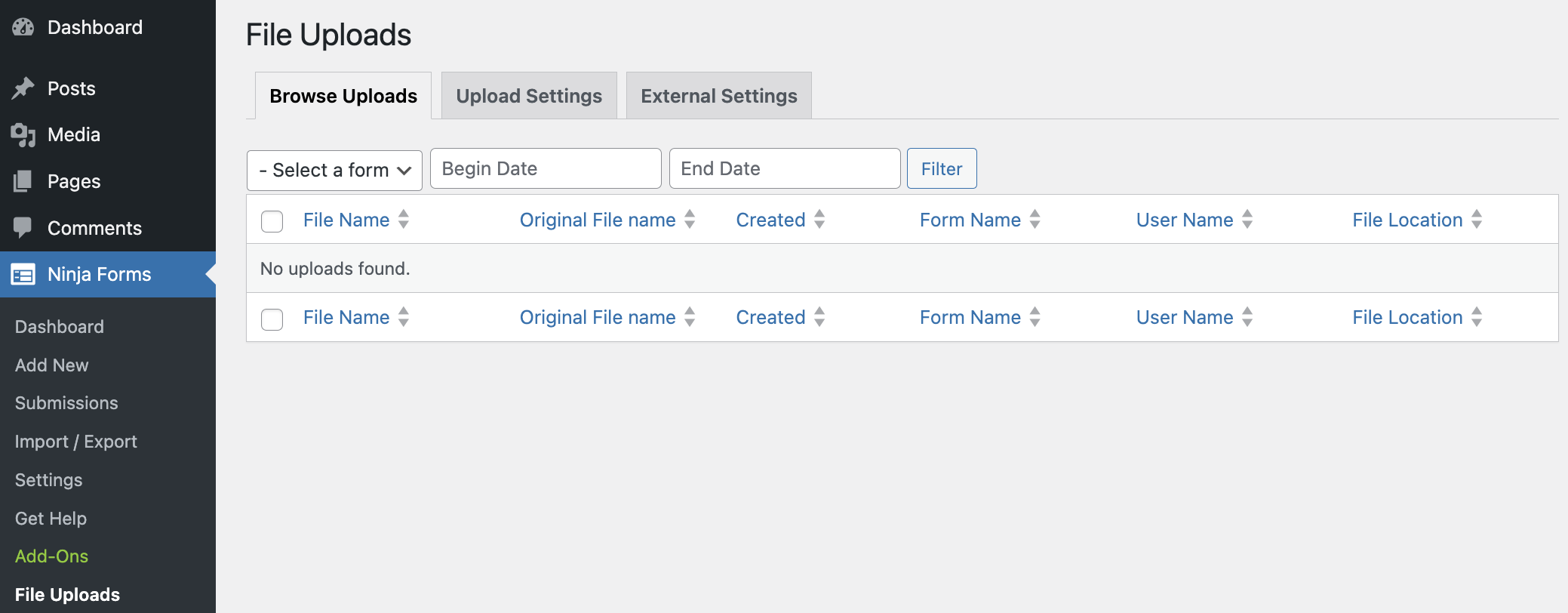Click the Ninja Forms sidebar icon
The image size is (1568, 613).
tap(24, 275)
